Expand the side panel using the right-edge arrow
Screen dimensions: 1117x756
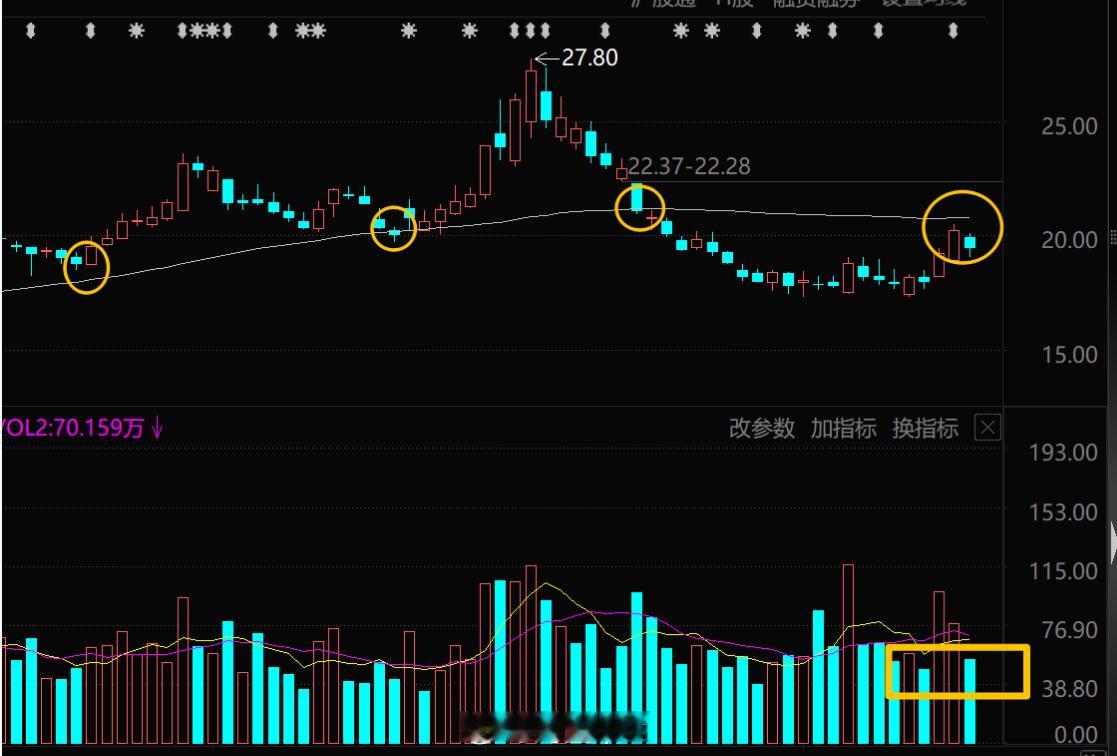click(x=1113, y=543)
